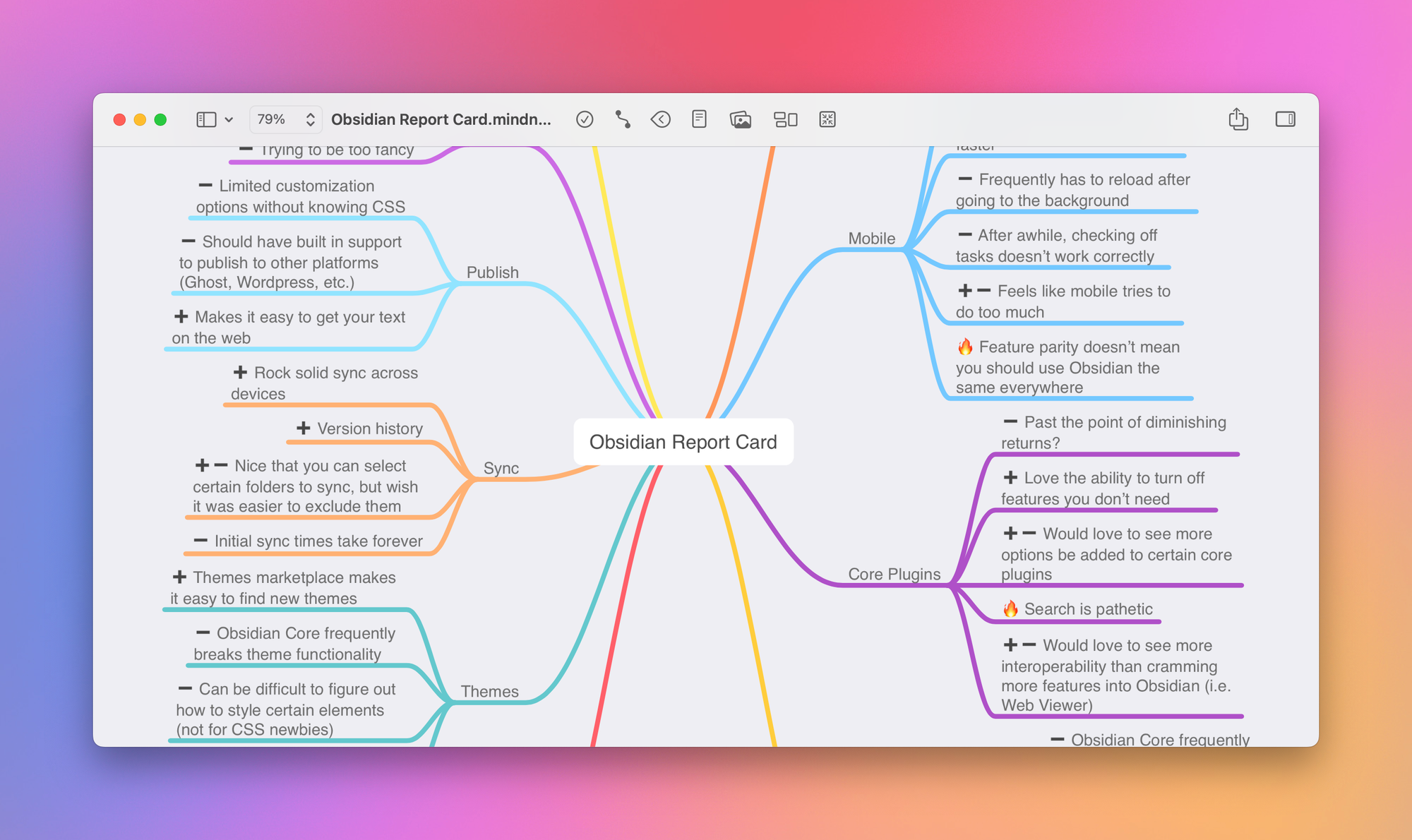Click the document title Obsidian Report Card.mindnode
Screen dimensions: 1412x840
pyautogui.click(x=441, y=119)
